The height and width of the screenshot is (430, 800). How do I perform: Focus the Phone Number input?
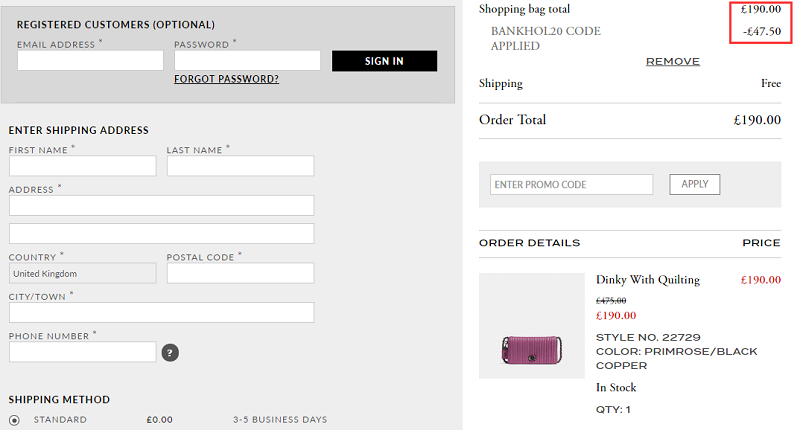[x=82, y=352]
